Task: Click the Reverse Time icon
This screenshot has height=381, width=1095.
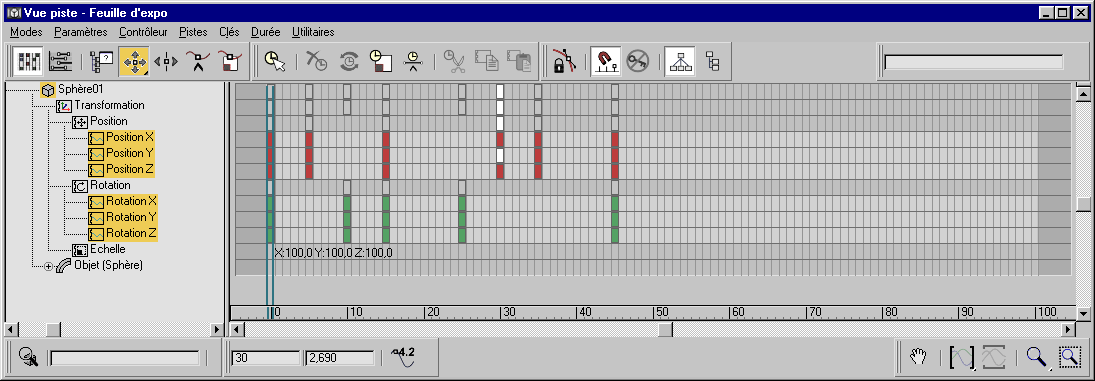Action: coord(348,61)
